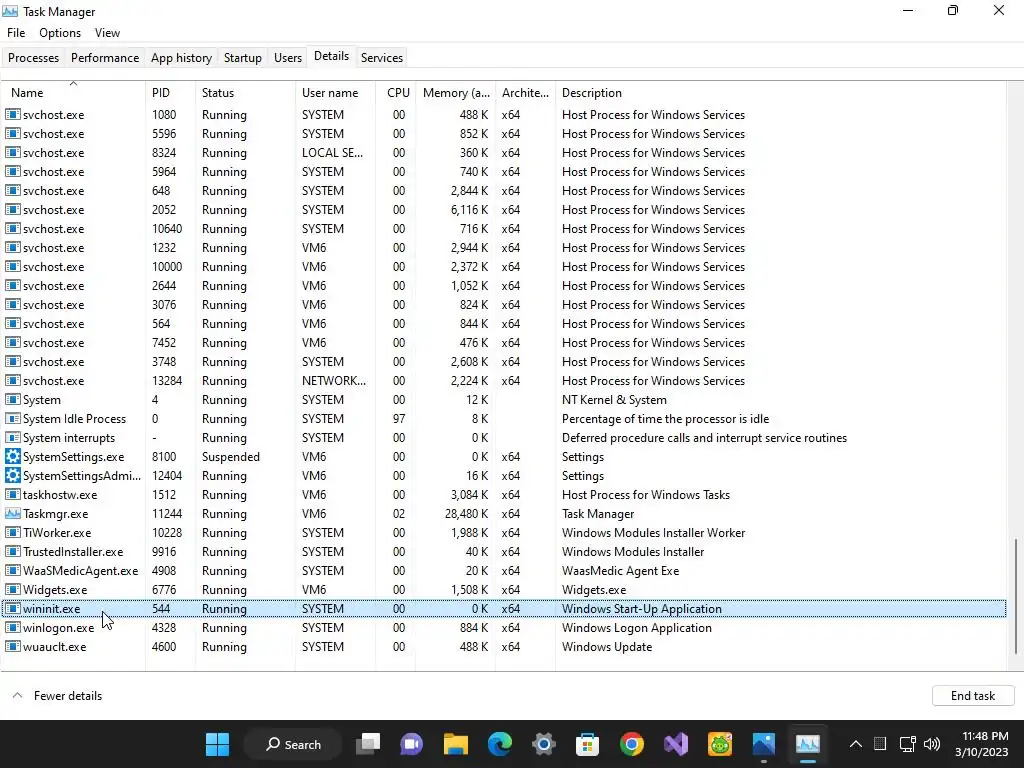1024x768 pixels.
Task: Click the Widgets.exe process icon
Action: click(12, 590)
